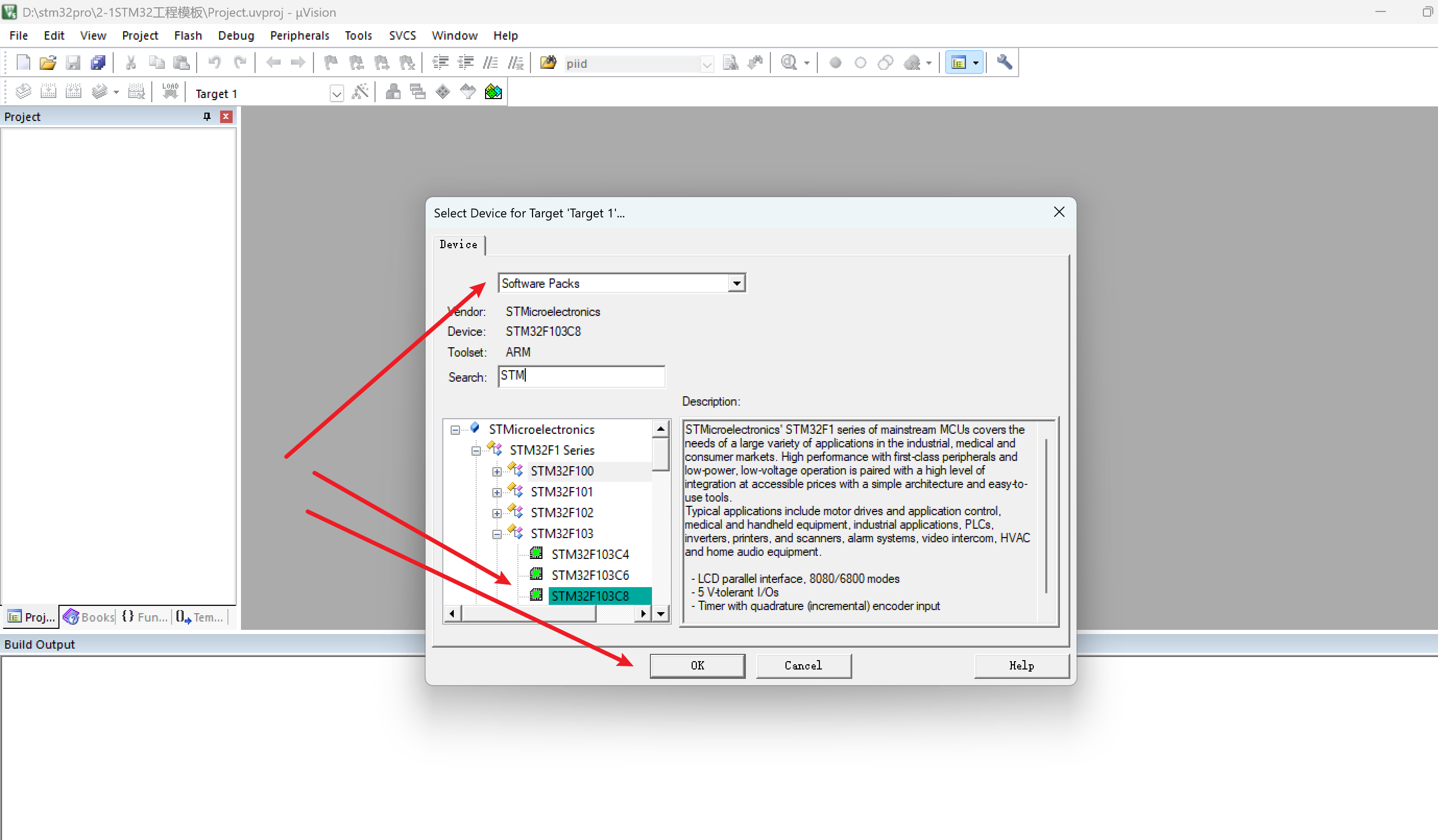Pin the Project panel
The width and height of the screenshot is (1438, 840).
(207, 116)
